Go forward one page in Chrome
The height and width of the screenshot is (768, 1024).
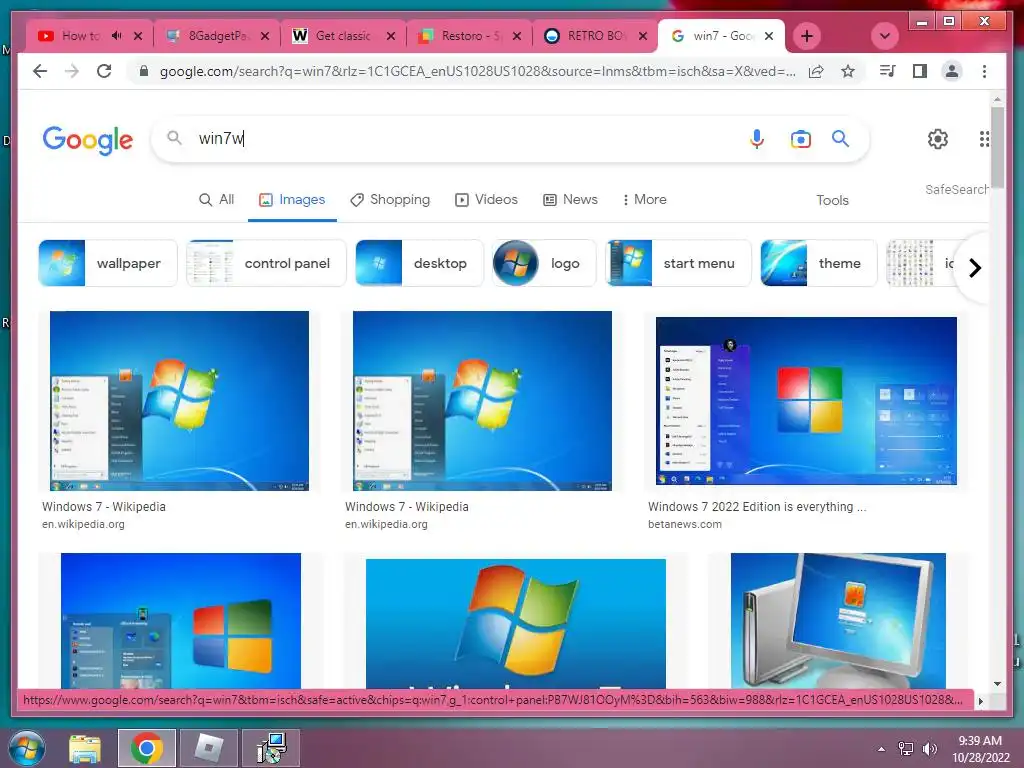point(72,71)
